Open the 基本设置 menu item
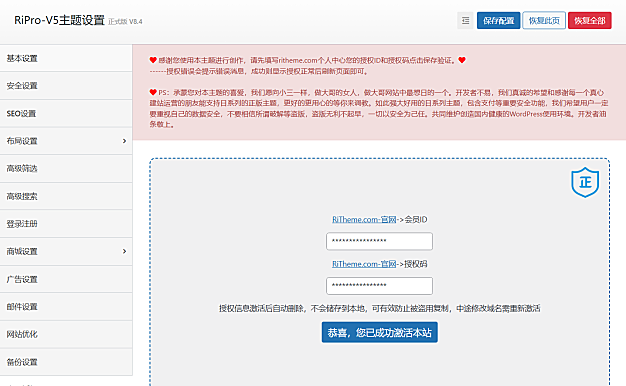 (66, 58)
